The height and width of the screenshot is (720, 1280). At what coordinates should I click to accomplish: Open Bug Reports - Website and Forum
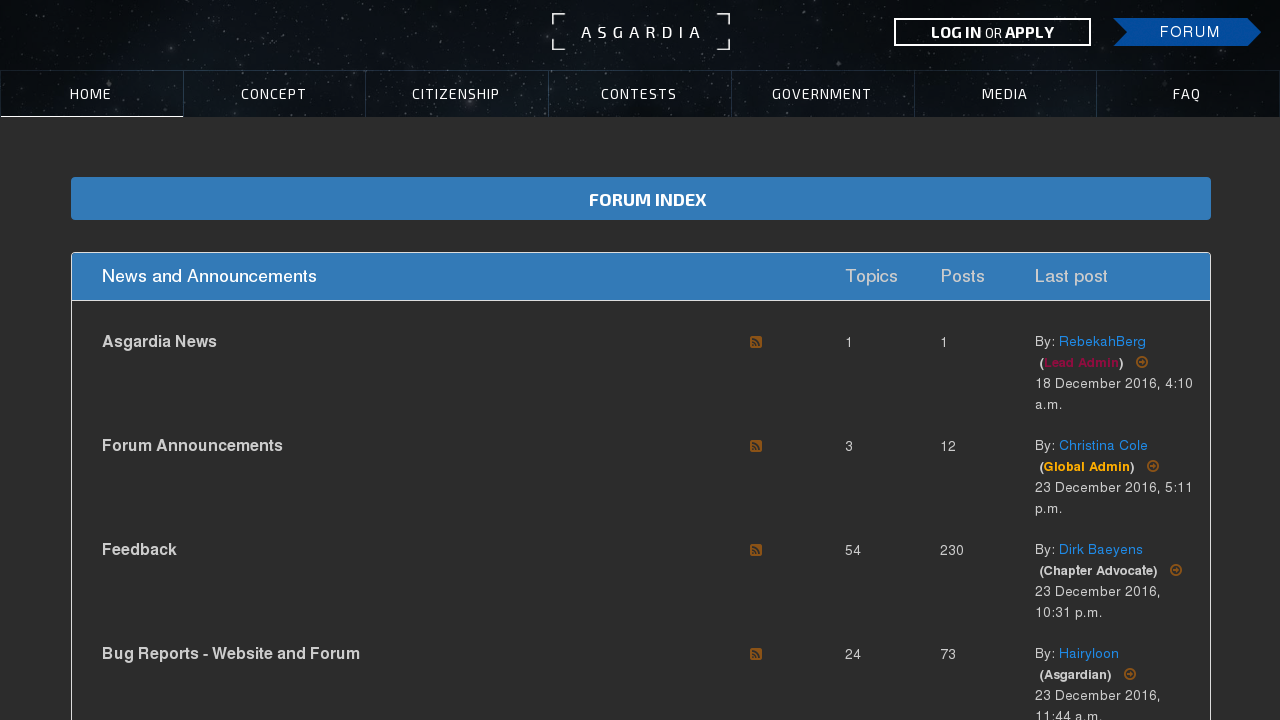pos(231,654)
